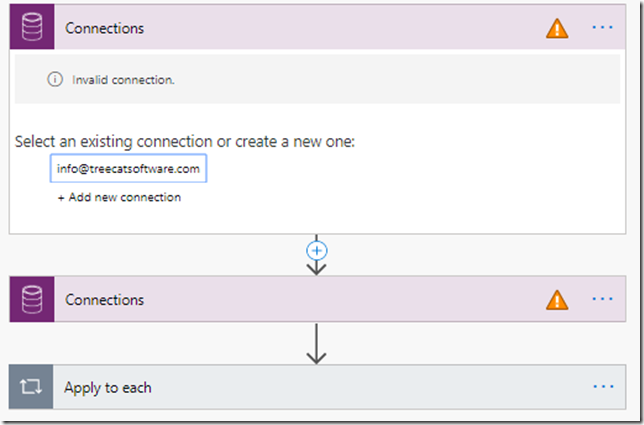Viewport: 644px width, 425px height.
Task: Click the second Connections title text
Action: [x=104, y=300]
